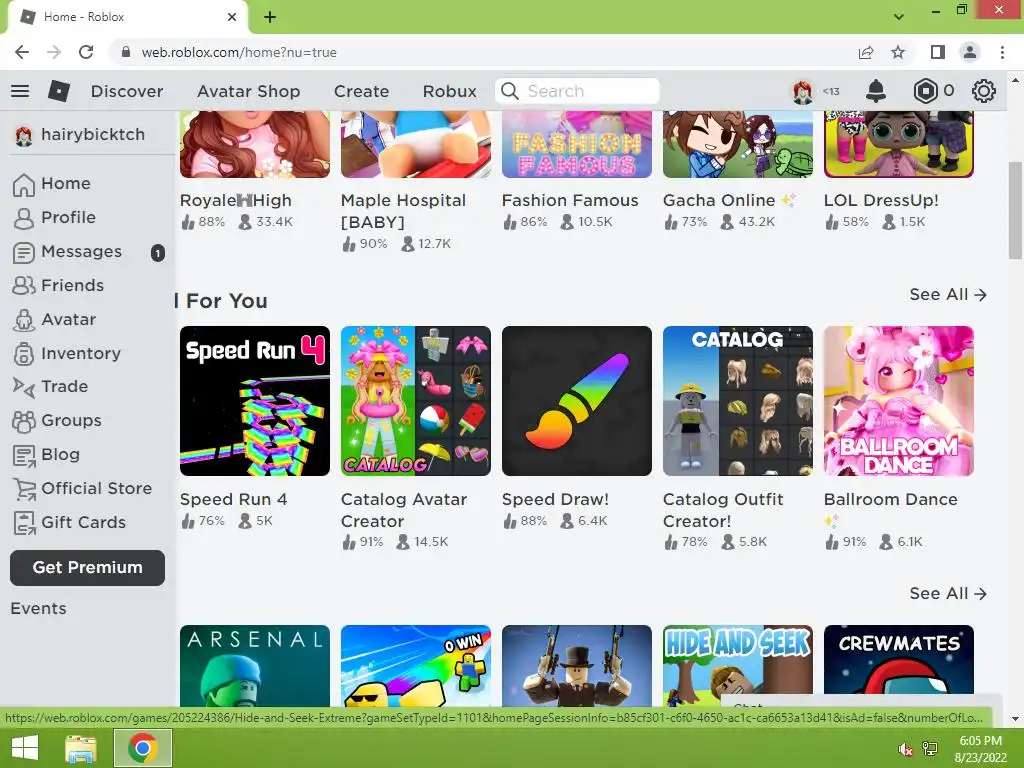Open the Hide and Seek game thumbnail
This screenshot has width=1024, height=768.
coord(738,666)
